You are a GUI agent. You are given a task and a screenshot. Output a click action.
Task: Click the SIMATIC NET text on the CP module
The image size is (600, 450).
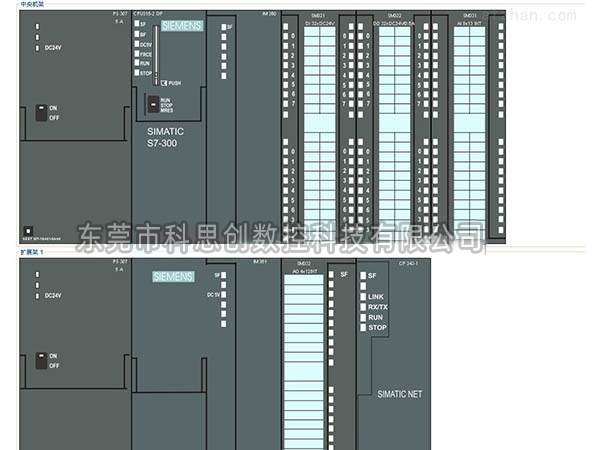pos(400,394)
